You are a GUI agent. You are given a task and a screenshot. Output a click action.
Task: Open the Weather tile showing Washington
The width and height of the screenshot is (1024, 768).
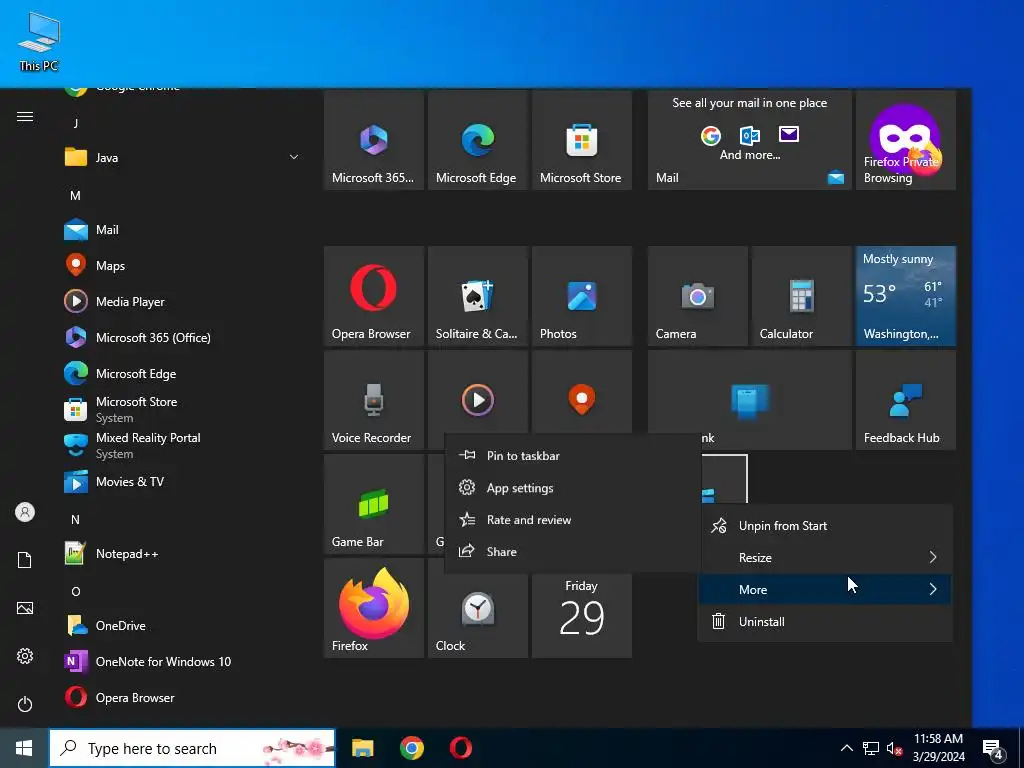pos(906,296)
